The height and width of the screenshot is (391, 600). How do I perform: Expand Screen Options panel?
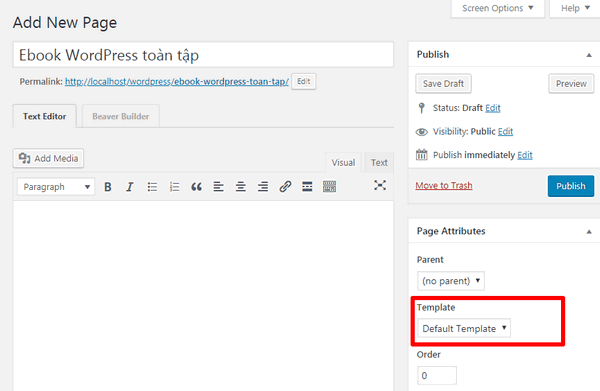click(x=497, y=8)
